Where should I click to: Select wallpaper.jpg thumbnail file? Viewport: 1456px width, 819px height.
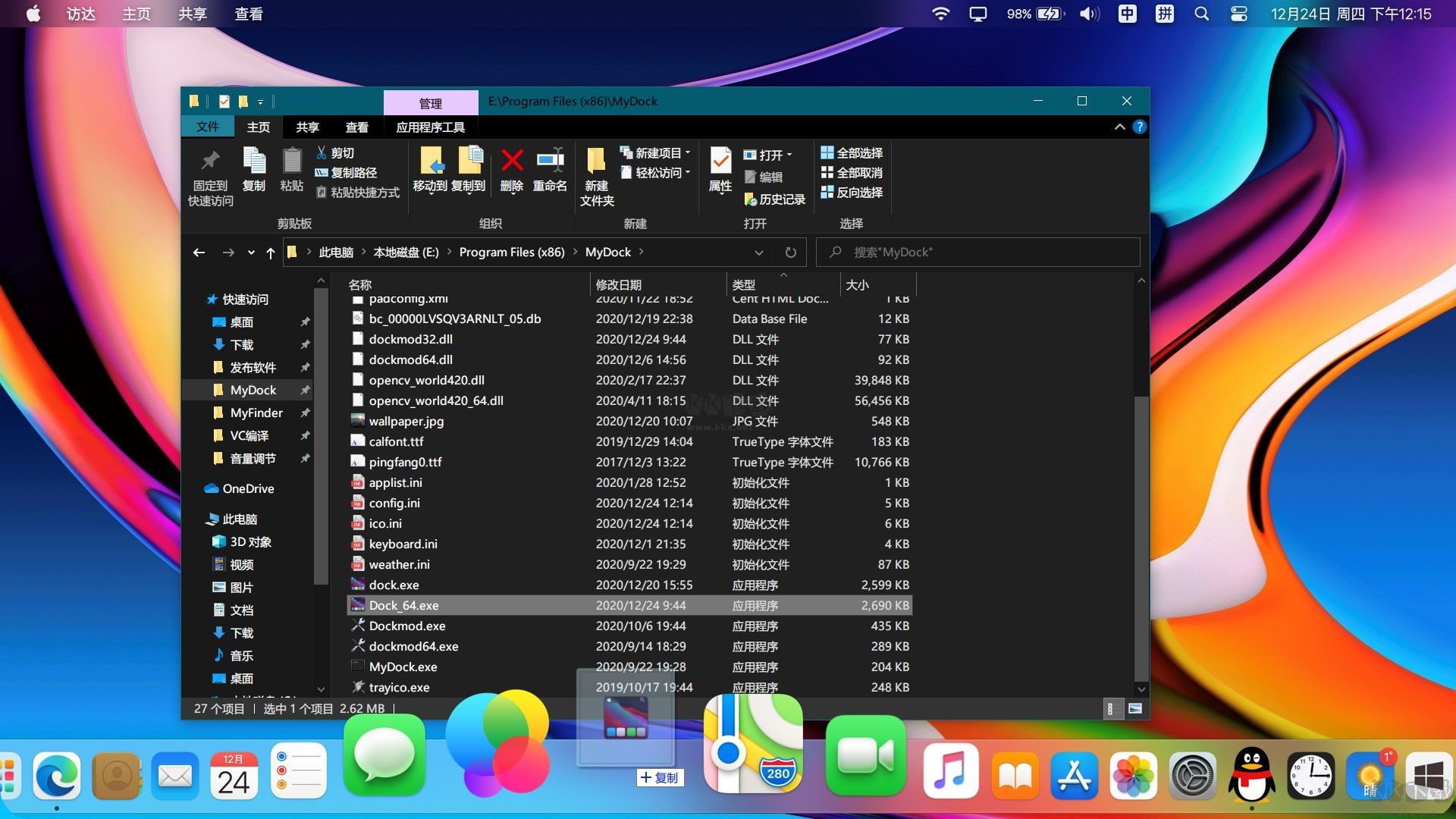pyautogui.click(x=358, y=421)
